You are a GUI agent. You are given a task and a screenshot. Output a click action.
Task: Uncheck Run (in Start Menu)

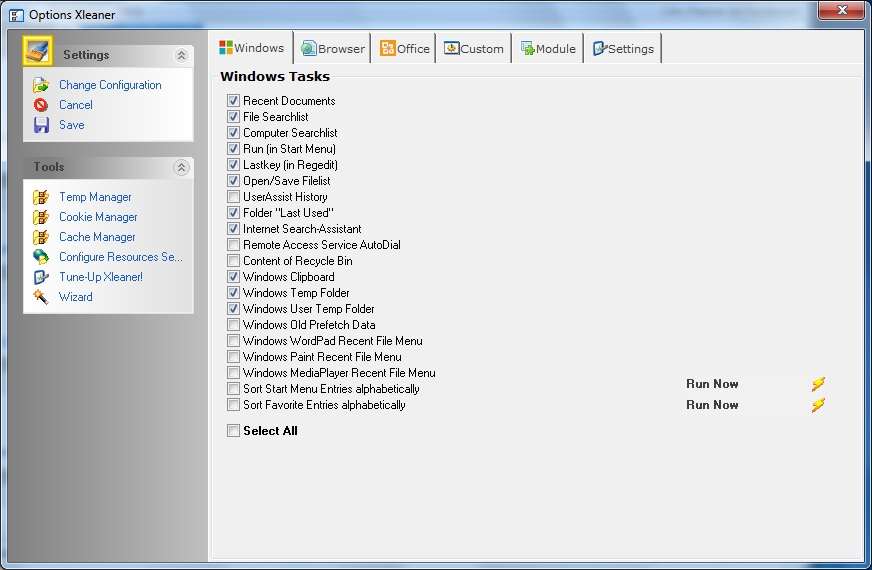[234, 148]
